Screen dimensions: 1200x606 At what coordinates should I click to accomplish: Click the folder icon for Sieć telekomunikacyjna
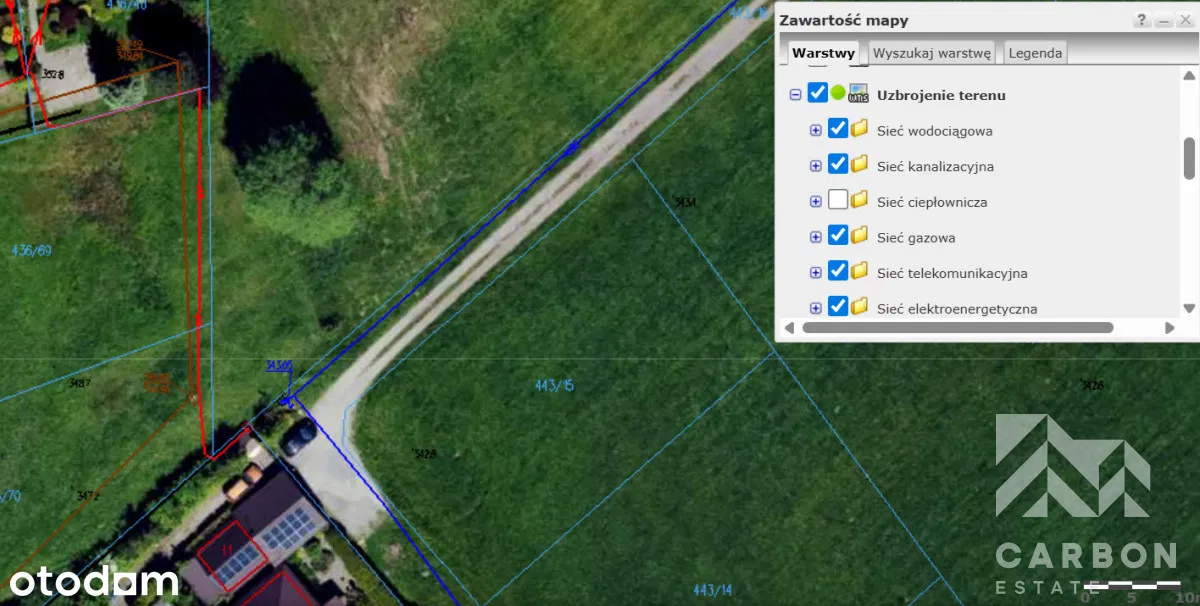[859, 272]
